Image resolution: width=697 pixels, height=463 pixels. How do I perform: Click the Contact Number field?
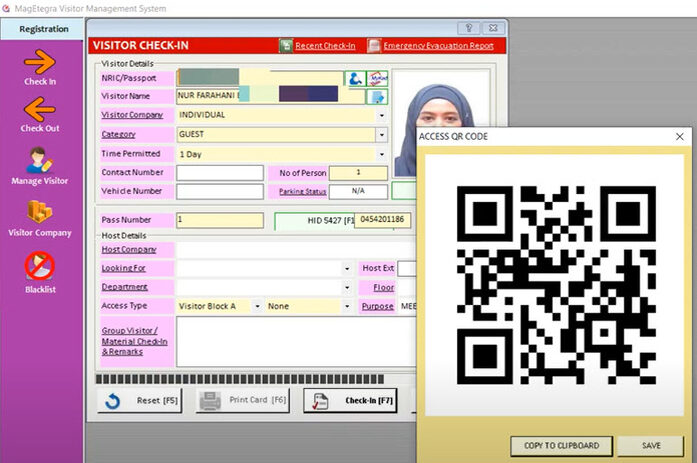point(220,172)
